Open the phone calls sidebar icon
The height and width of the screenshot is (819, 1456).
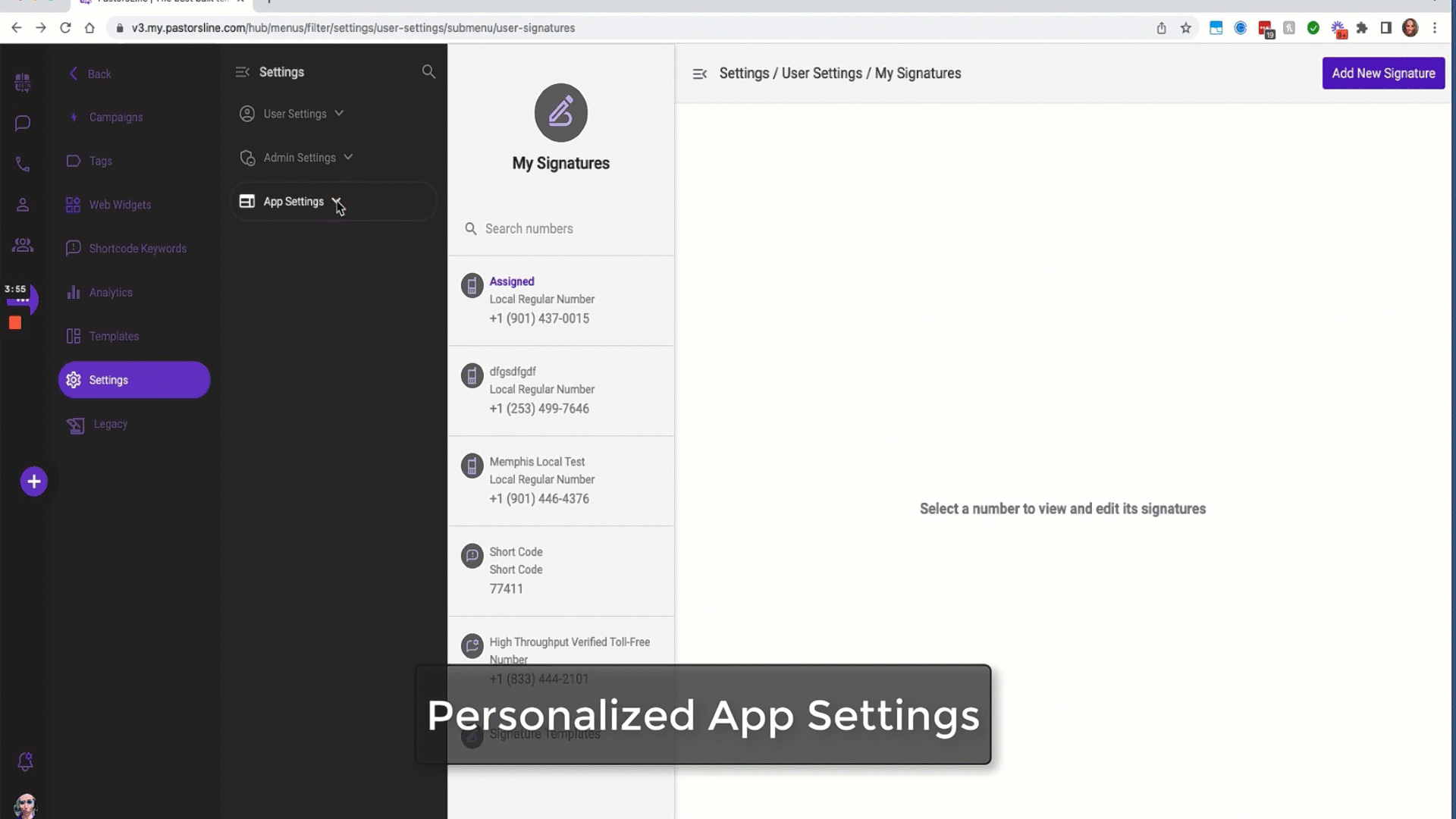(23, 165)
